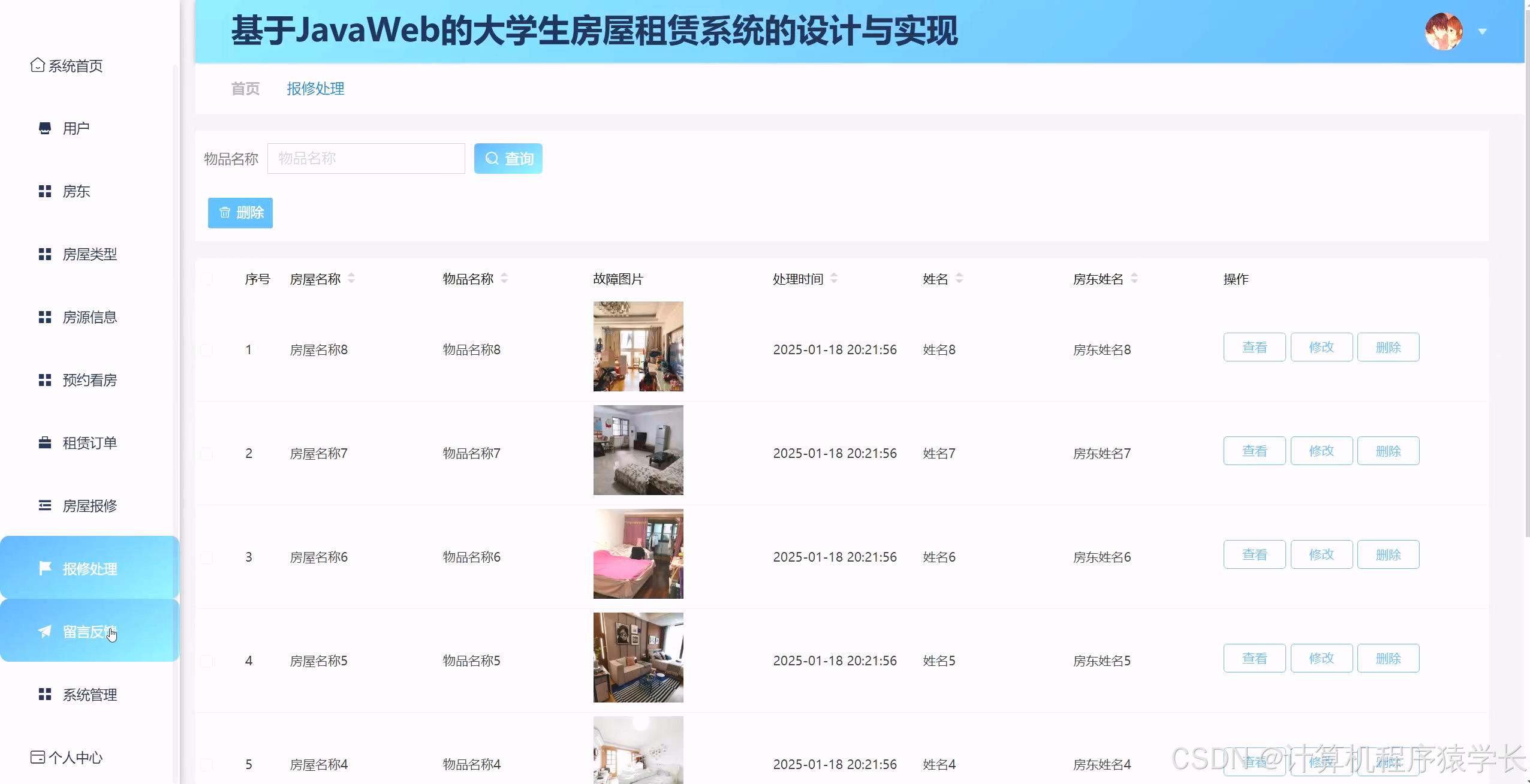Click 删除 for row 房屋名称5
The height and width of the screenshot is (784, 1530).
coord(1388,658)
